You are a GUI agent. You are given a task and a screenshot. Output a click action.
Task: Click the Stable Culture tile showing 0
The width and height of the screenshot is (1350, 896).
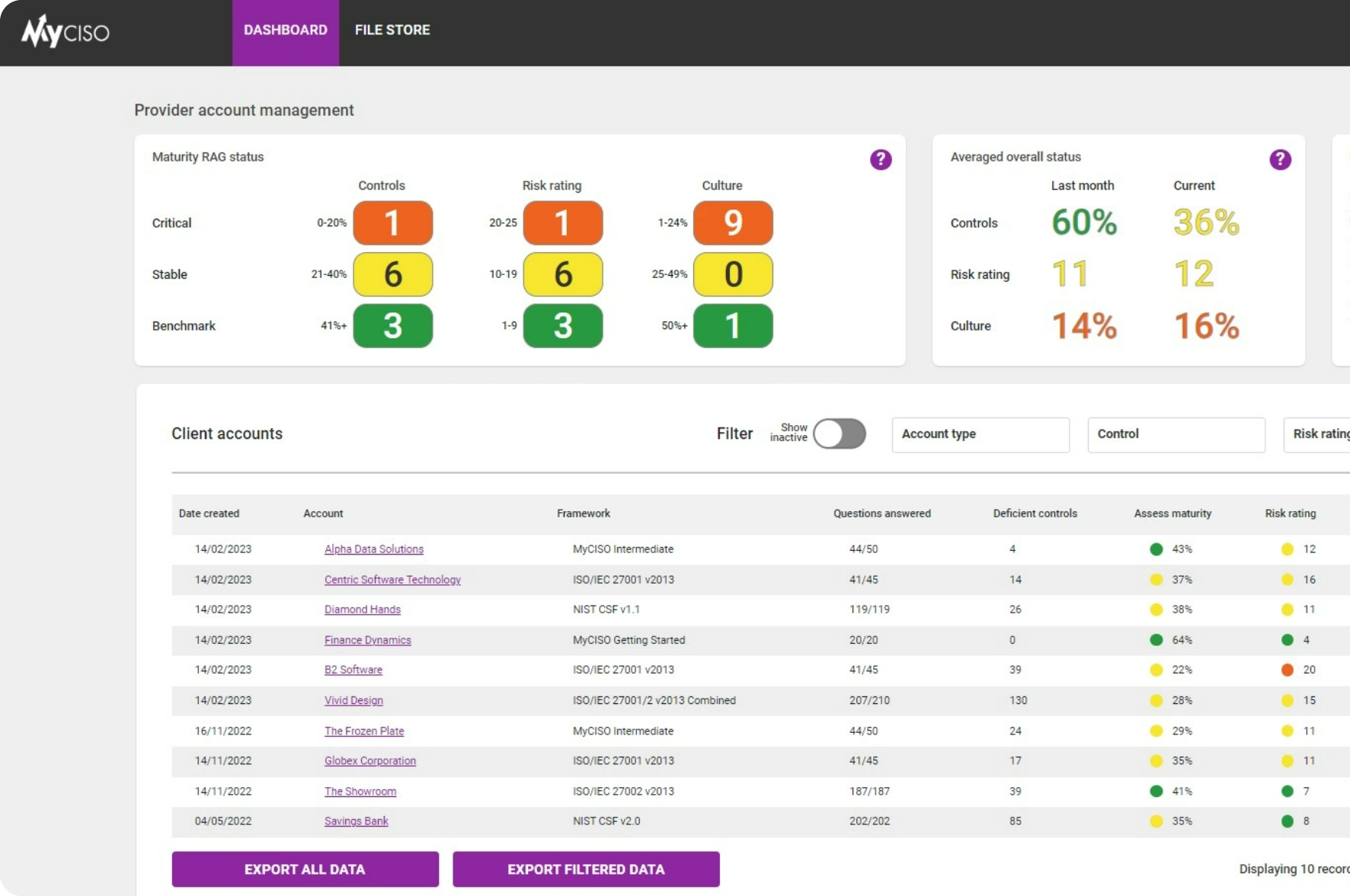733,274
